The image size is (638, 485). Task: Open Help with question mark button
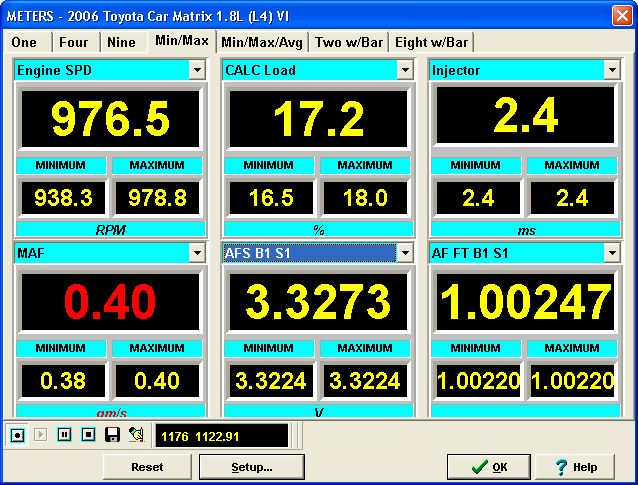point(574,467)
